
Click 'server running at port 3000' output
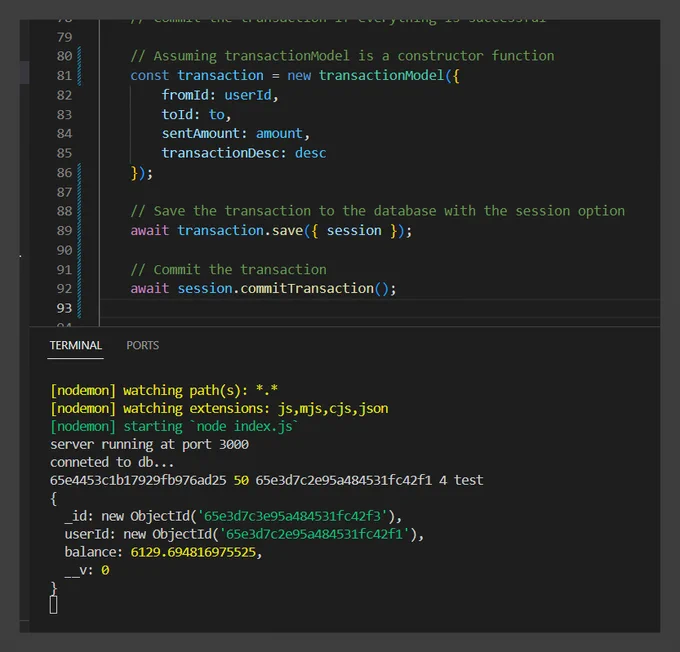click(149, 445)
